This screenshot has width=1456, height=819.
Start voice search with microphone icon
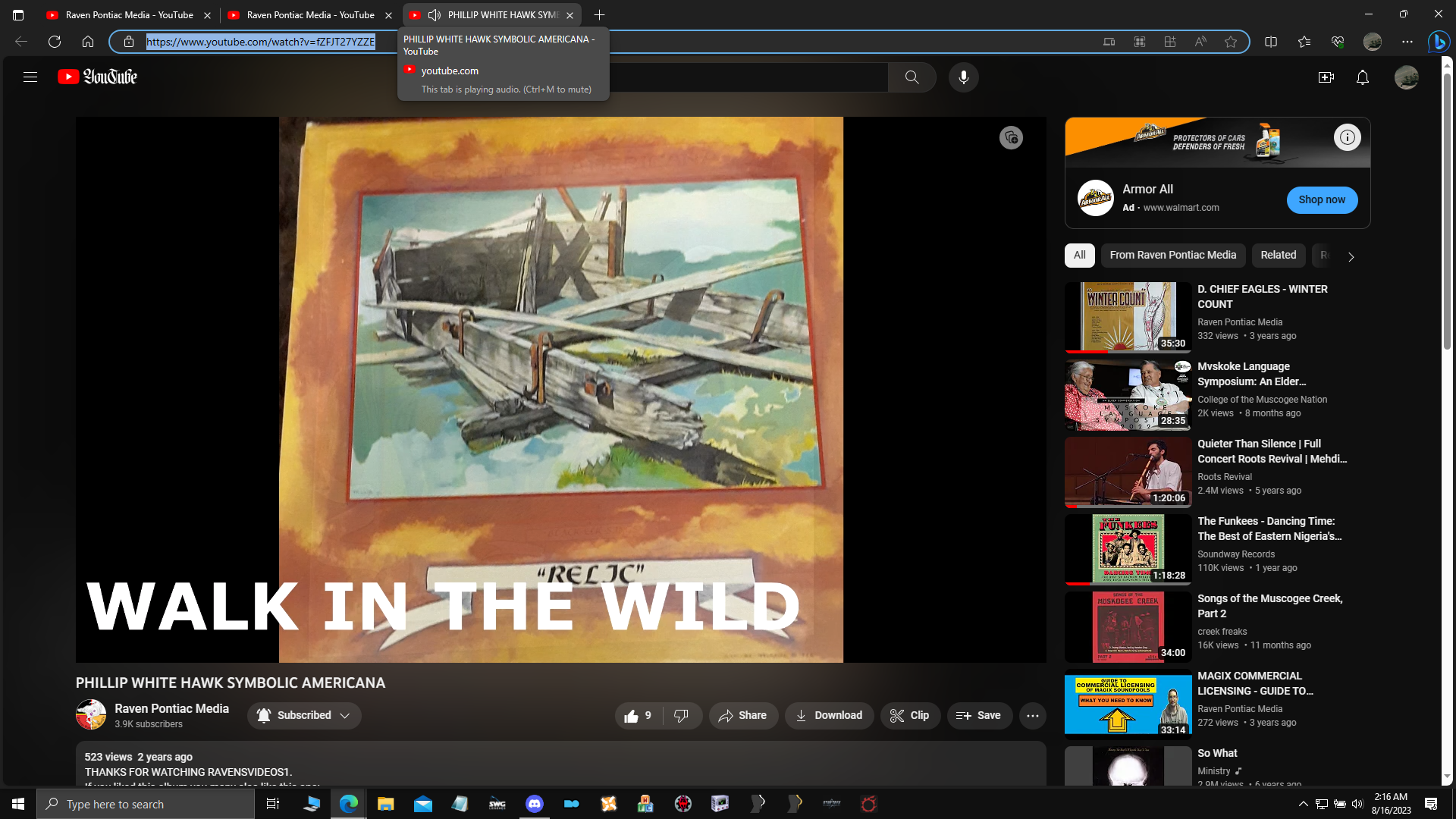point(963,77)
